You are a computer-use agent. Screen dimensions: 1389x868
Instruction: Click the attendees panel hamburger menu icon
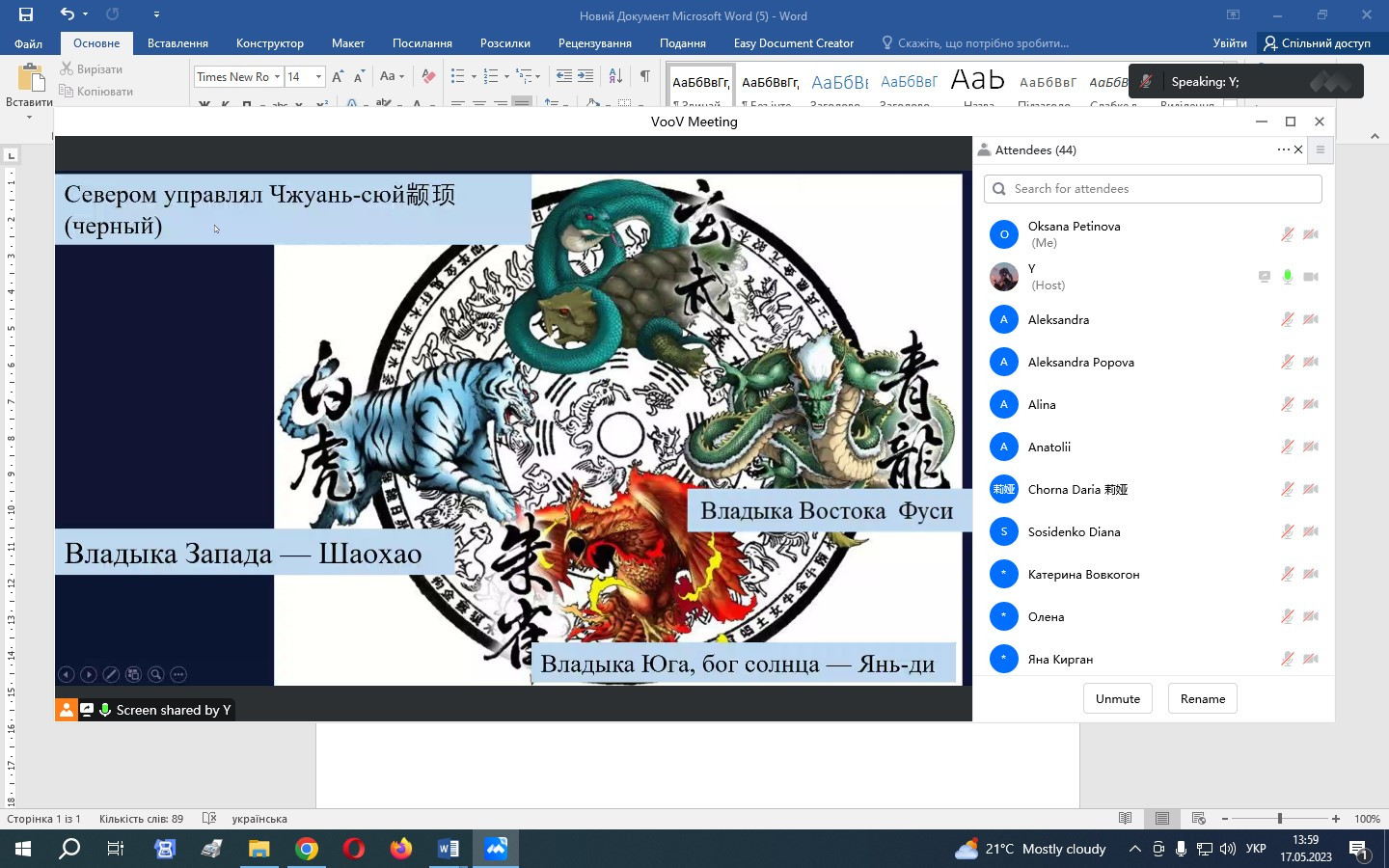(x=1321, y=149)
